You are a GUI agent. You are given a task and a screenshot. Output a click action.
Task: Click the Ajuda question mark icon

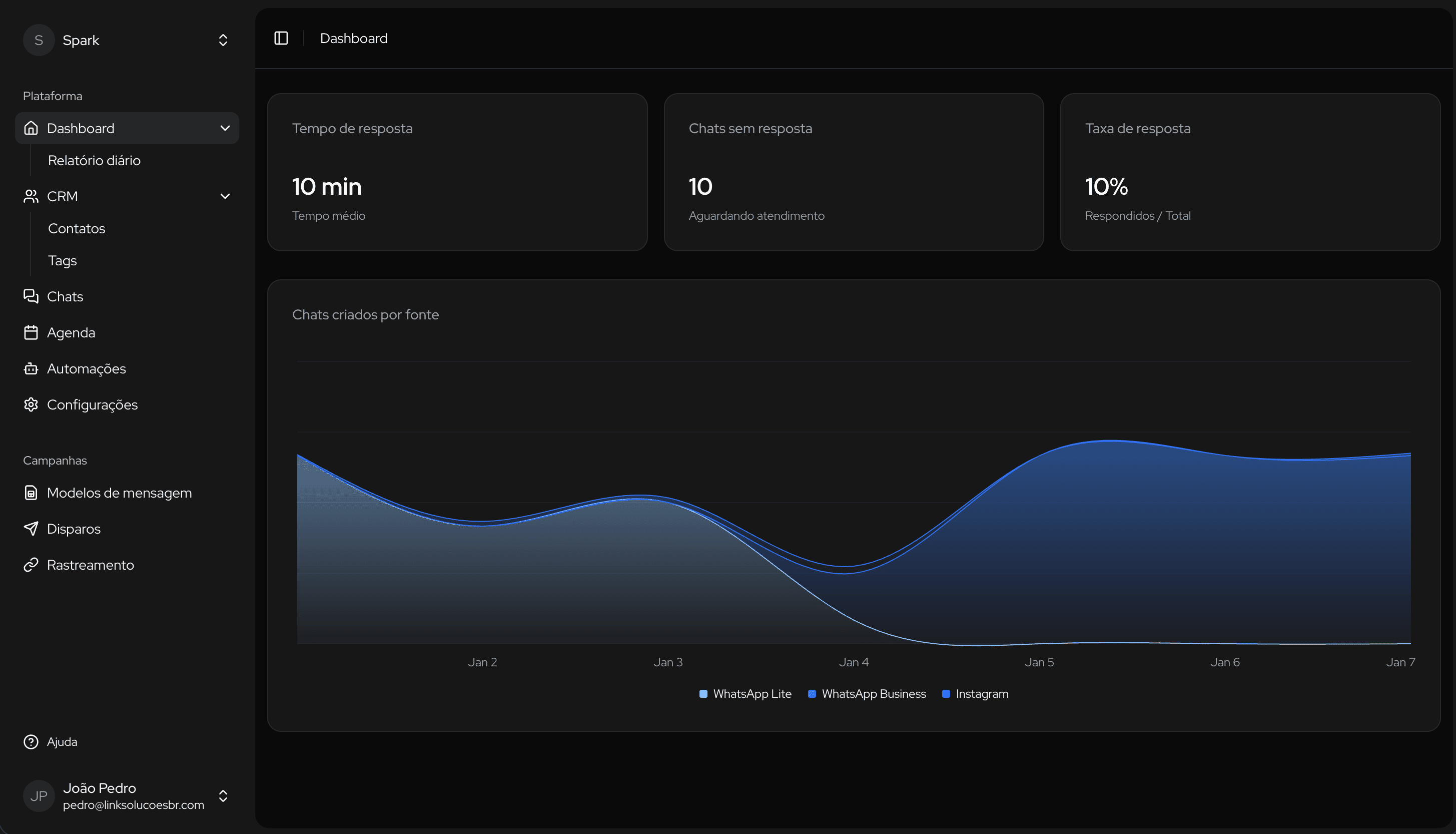pos(31,742)
